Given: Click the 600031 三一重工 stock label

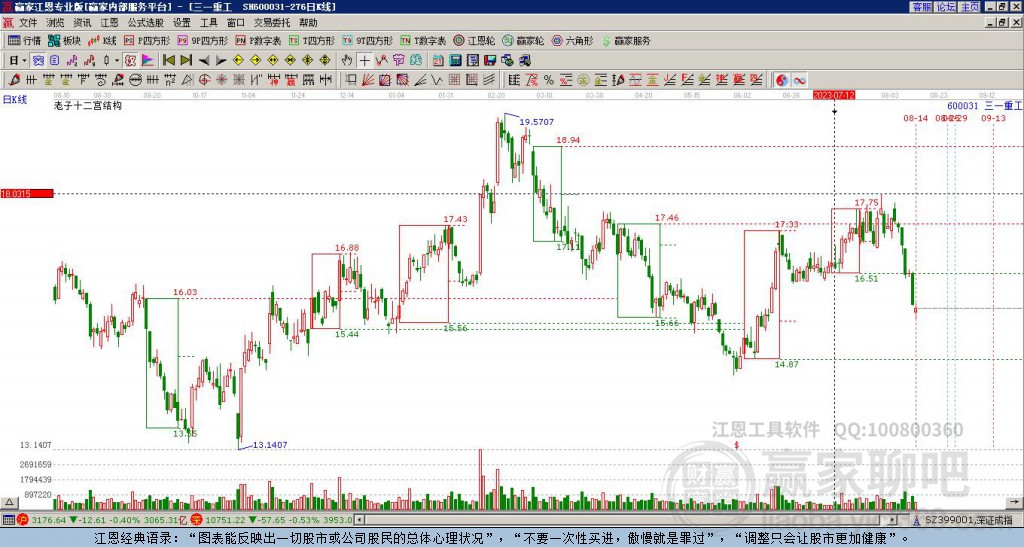Looking at the screenshot, I should tap(984, 106).
